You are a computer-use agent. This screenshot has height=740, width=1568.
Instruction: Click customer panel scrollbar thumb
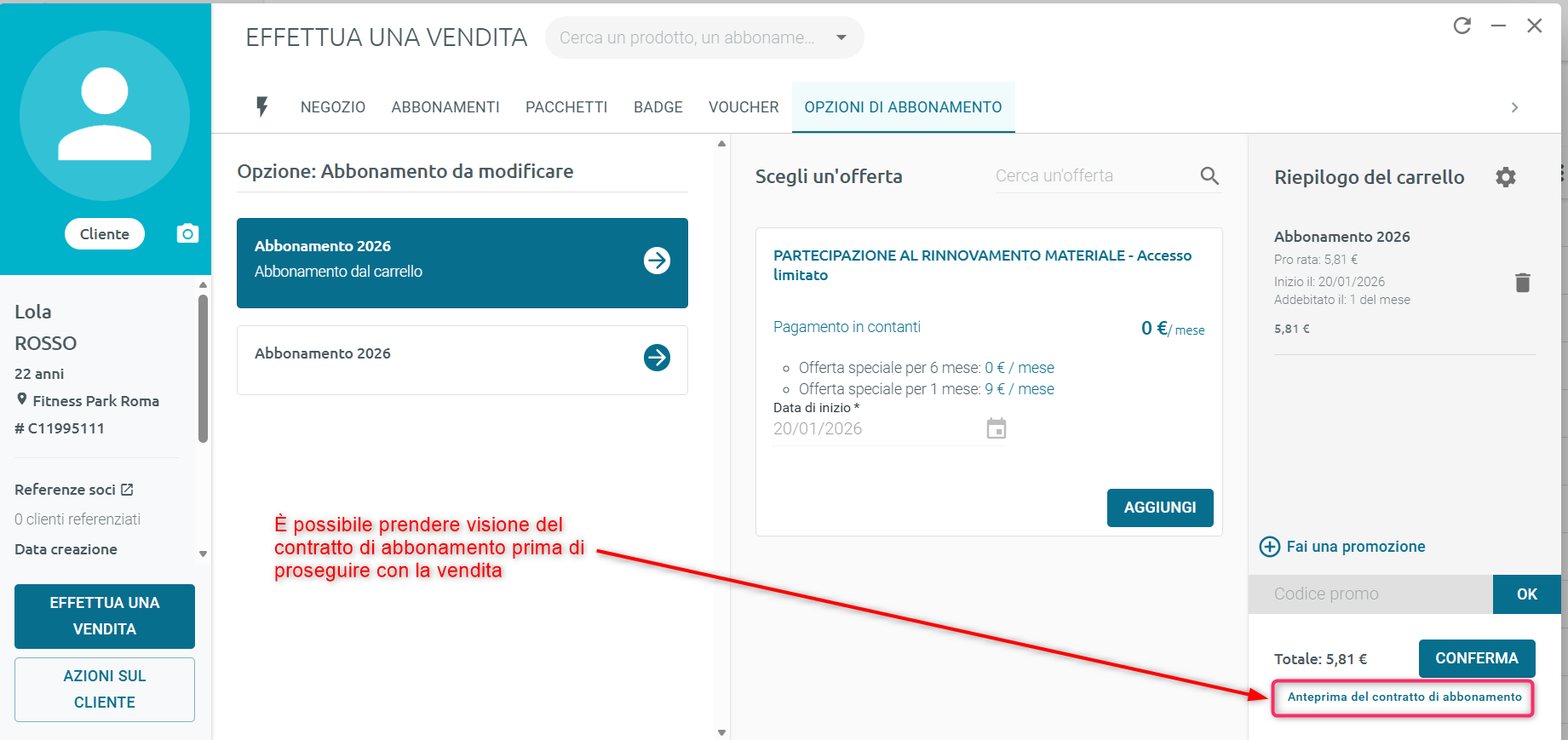coord(203,368)
